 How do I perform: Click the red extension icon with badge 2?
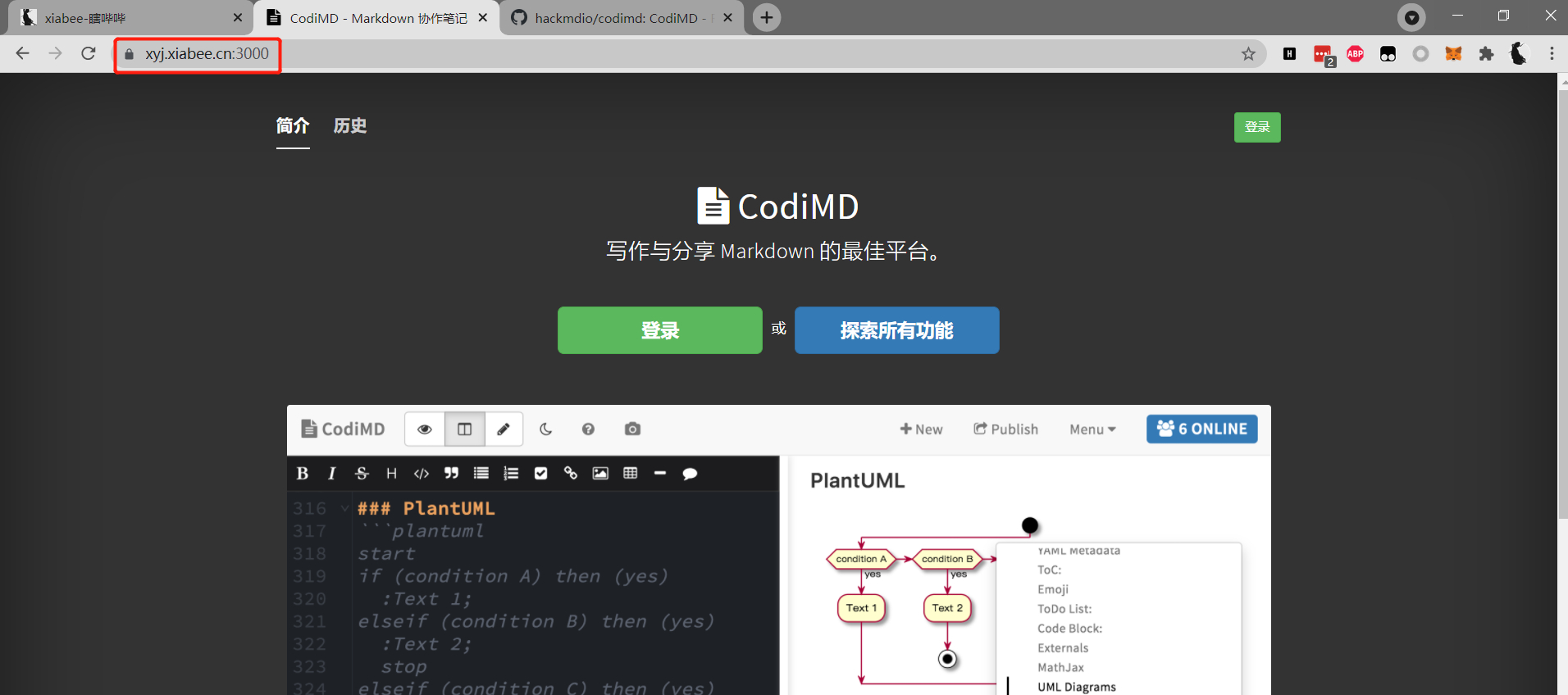(x=1323, y=55)
